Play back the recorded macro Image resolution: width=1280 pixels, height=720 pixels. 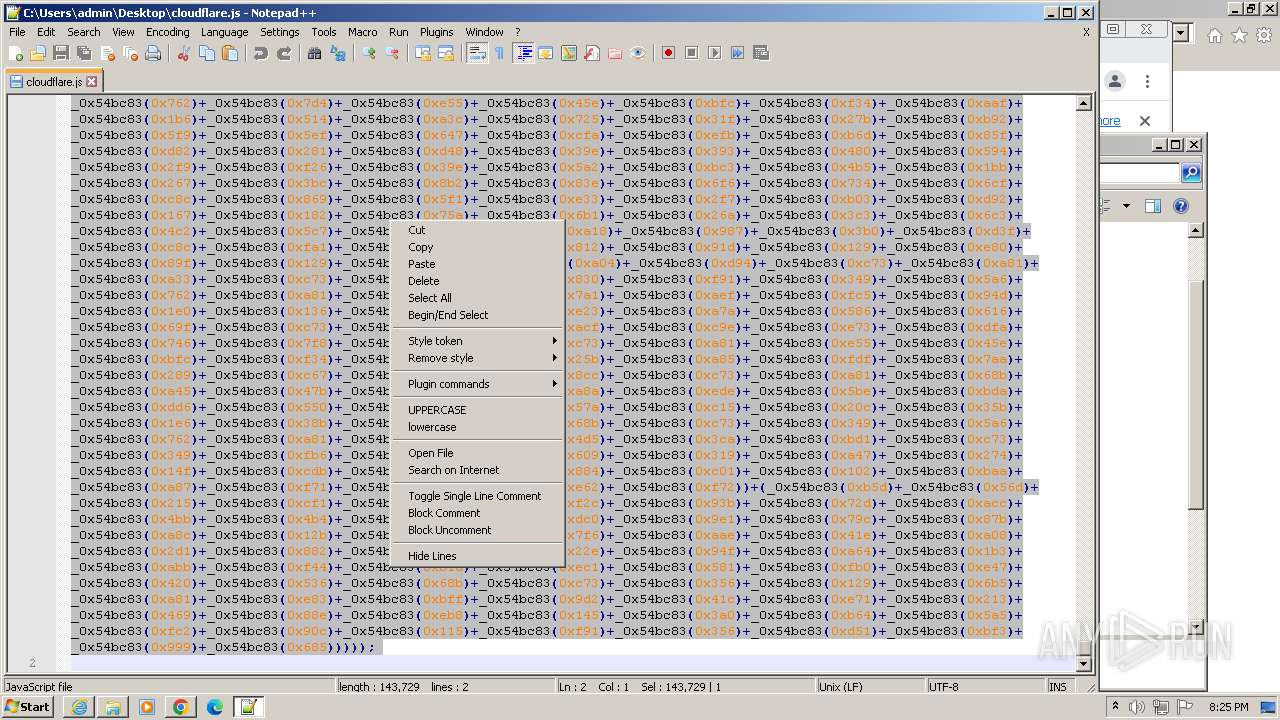tap(715, 53)
